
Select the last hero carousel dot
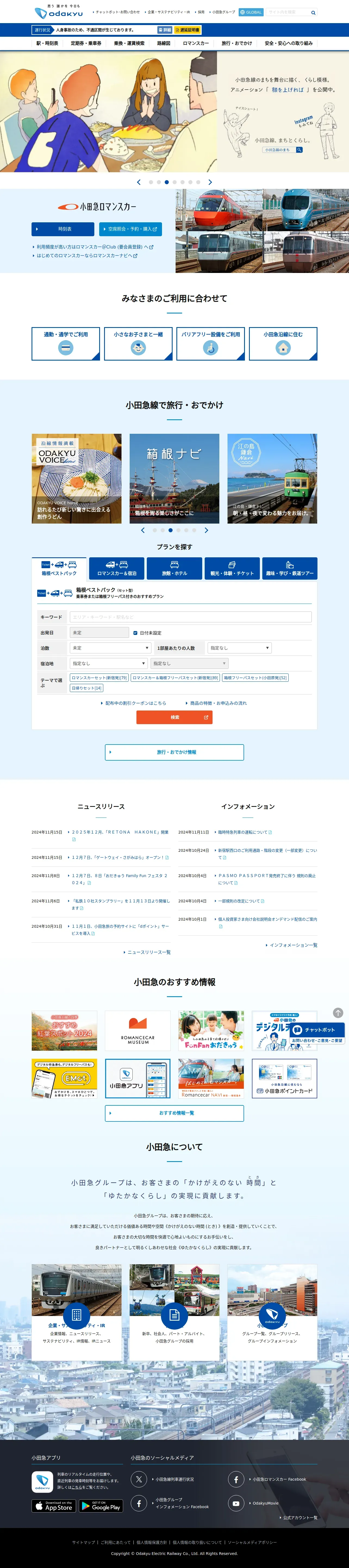point(198,182)
